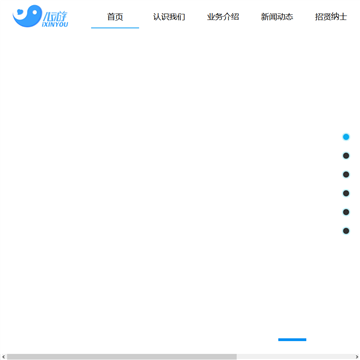The height and width of the screenshot is (360, 360).
Task: Jump to the fourth section dot
Action: pyautogui.click(x=346, y=193)
